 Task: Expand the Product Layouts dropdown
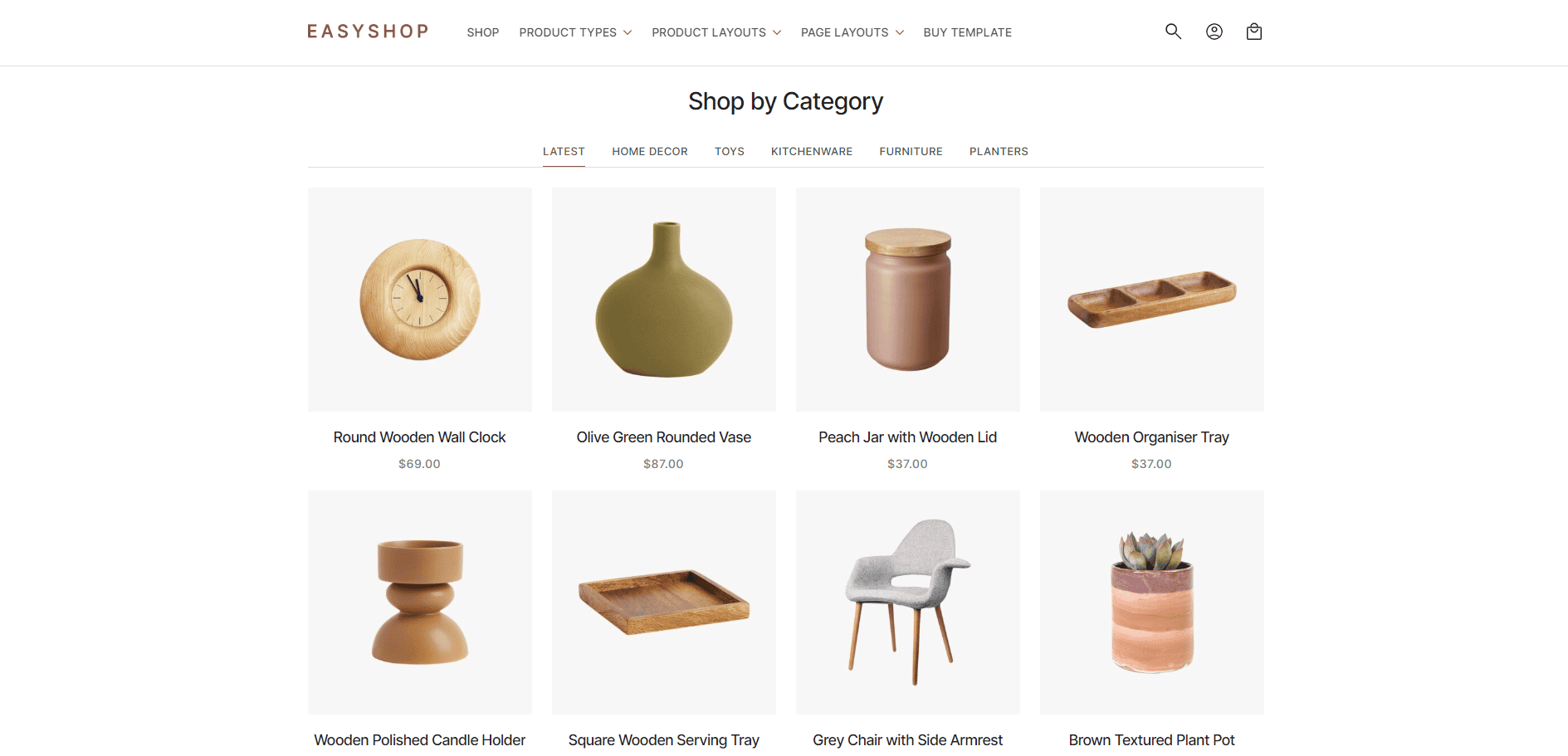point(716,32)
